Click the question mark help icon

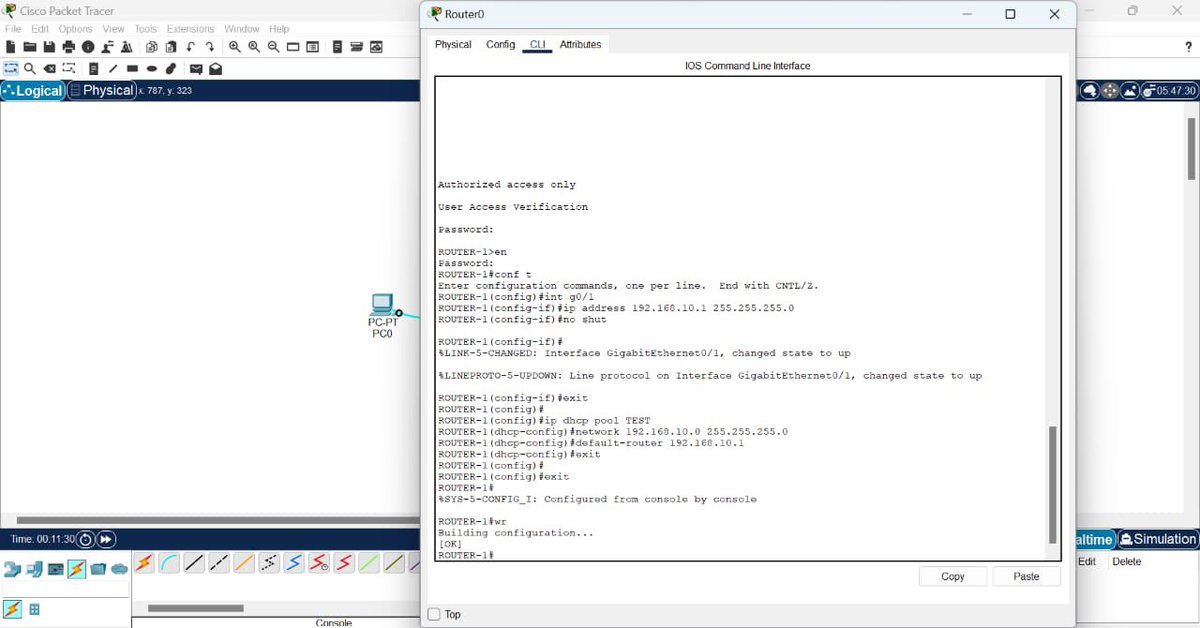(x=1188, y=47)
